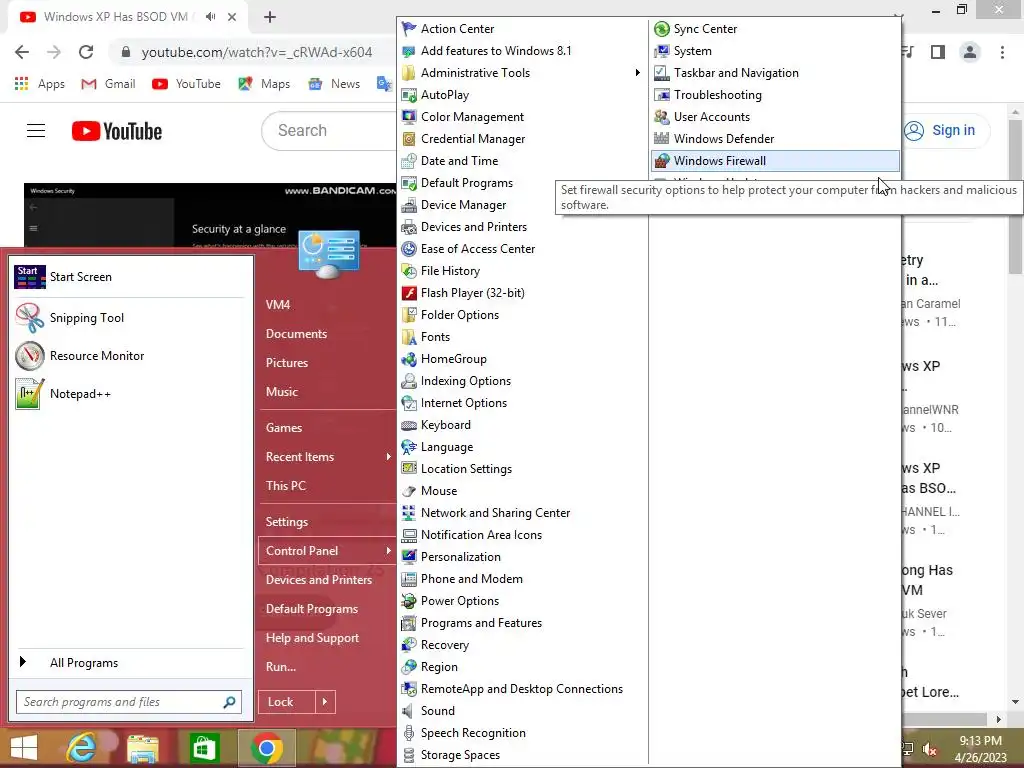
Task: Click the Device Manager icon
Action: (x=409, y=205)
